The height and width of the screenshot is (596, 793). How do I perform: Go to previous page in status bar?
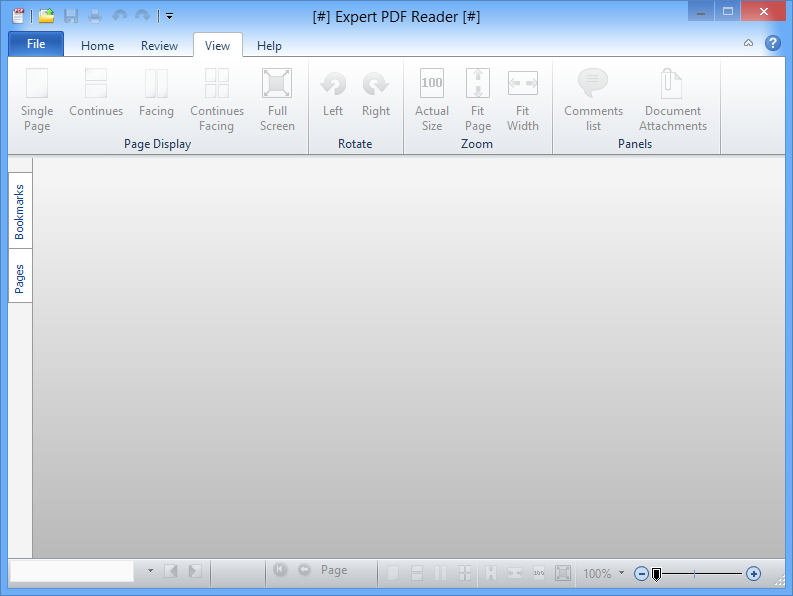click(304, 570)
